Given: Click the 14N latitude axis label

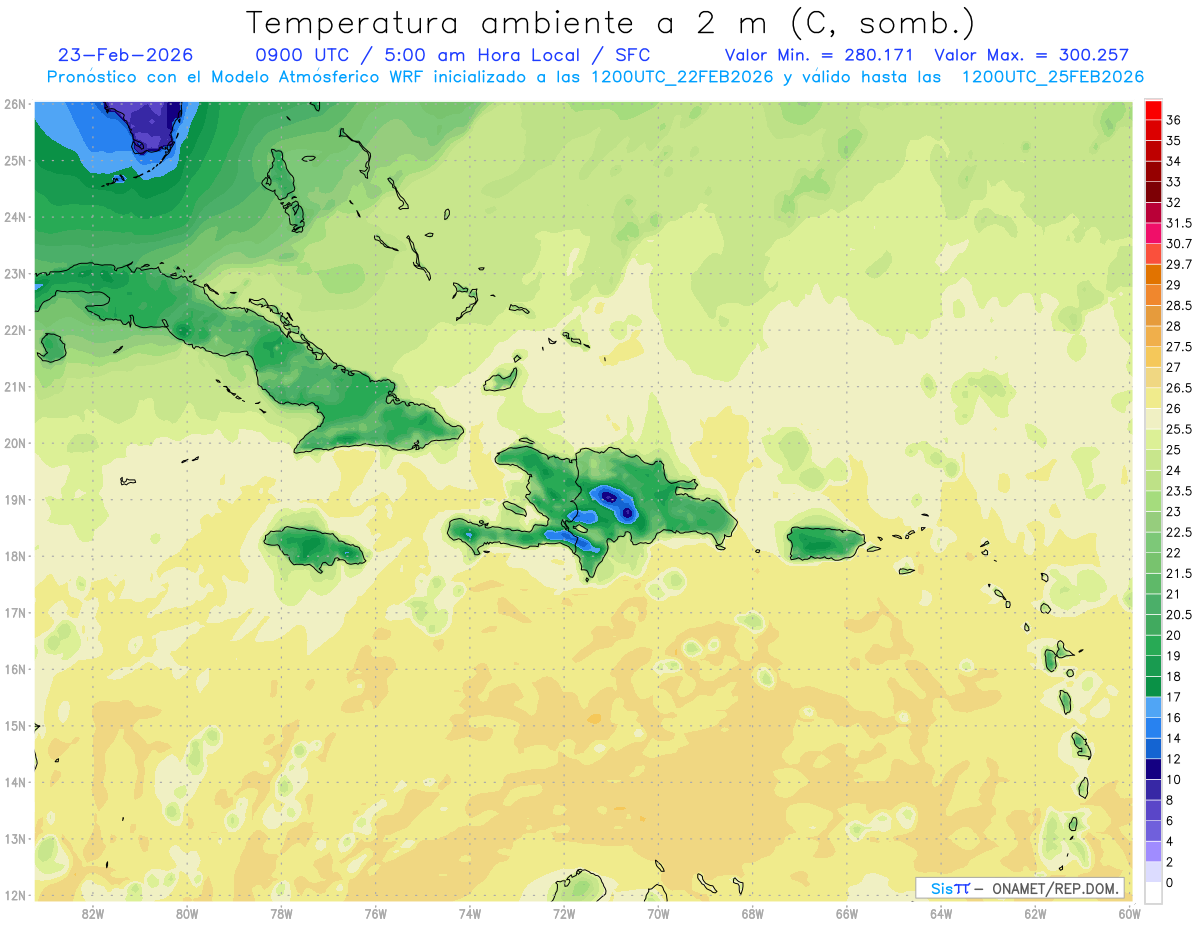Looking at the screenshot, I should (14, 782).
